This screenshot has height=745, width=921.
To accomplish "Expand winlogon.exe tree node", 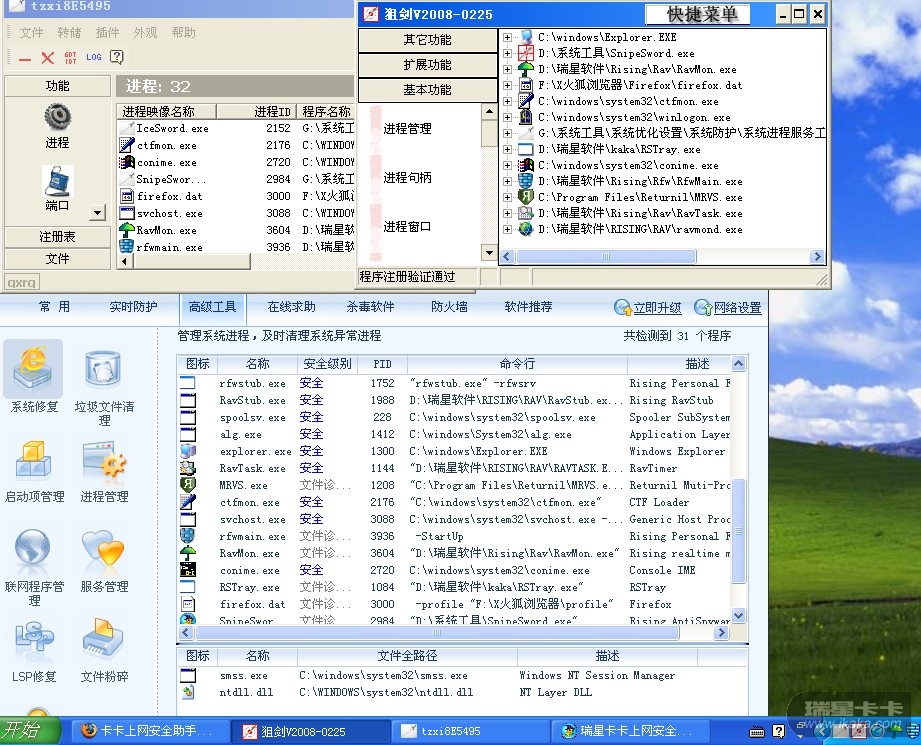I will [x=507, y=118].
